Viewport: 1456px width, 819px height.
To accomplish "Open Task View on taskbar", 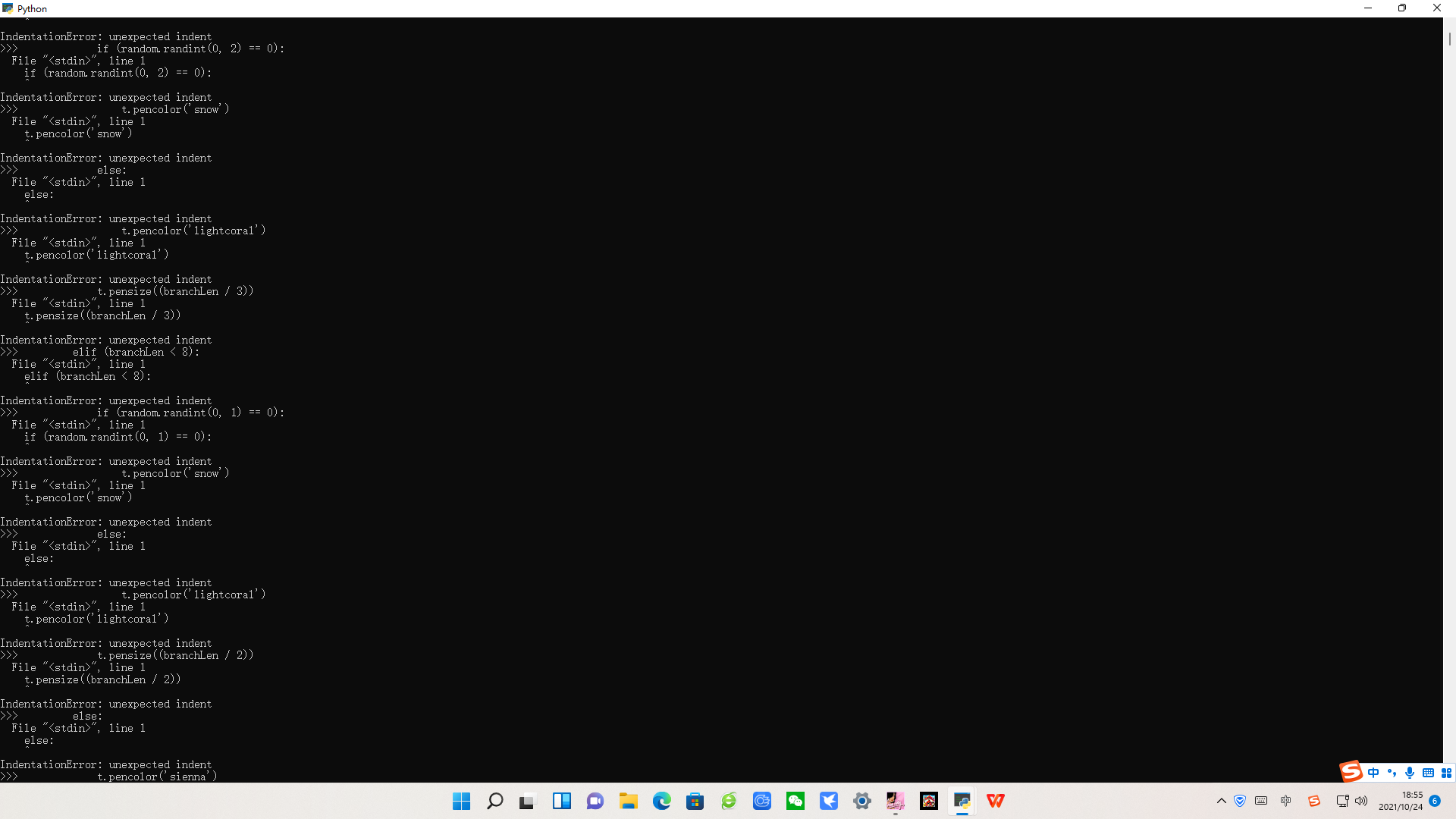I will coord(528,801).
